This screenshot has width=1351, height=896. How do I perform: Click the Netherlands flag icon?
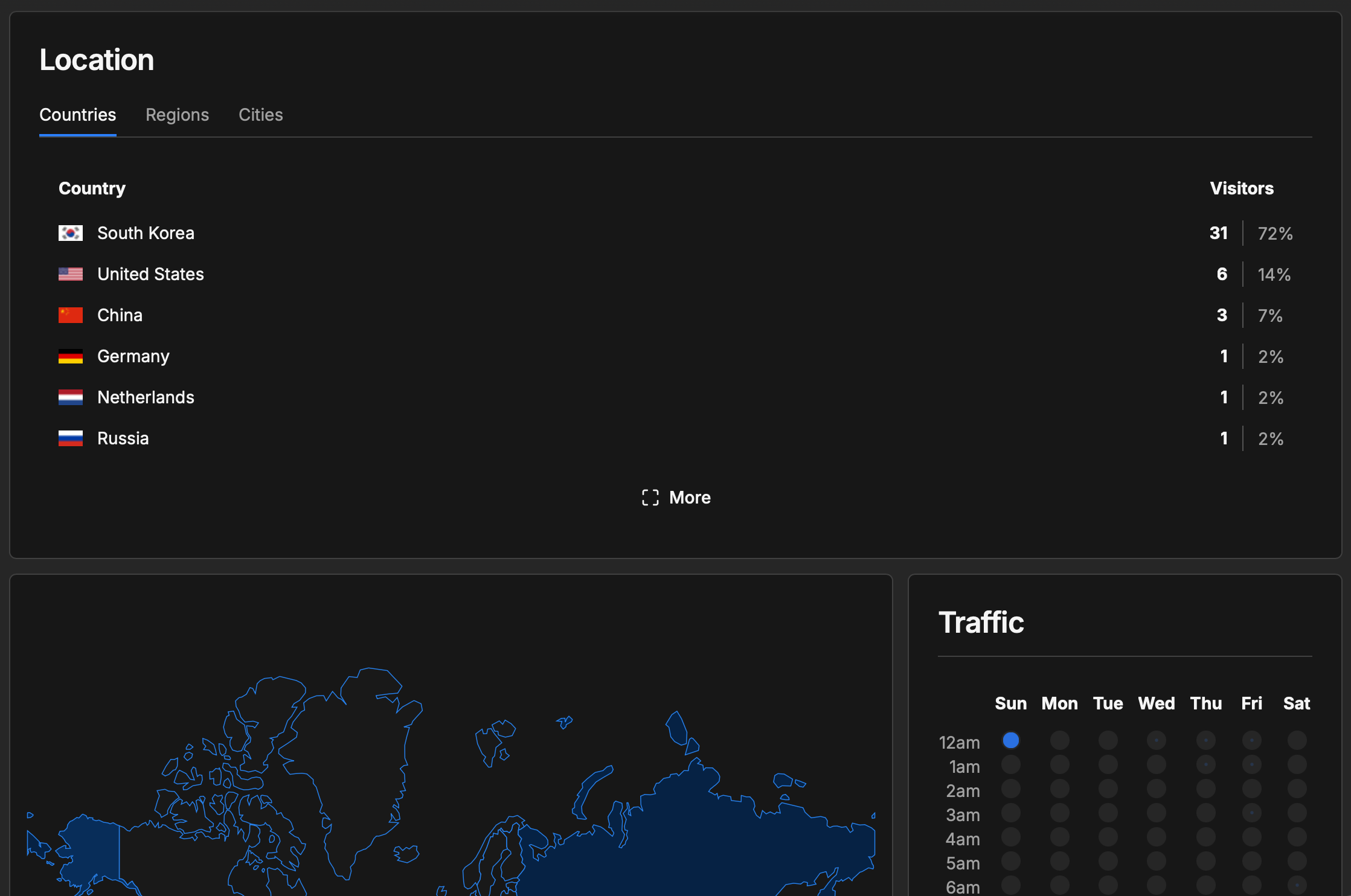click(71, 397)
